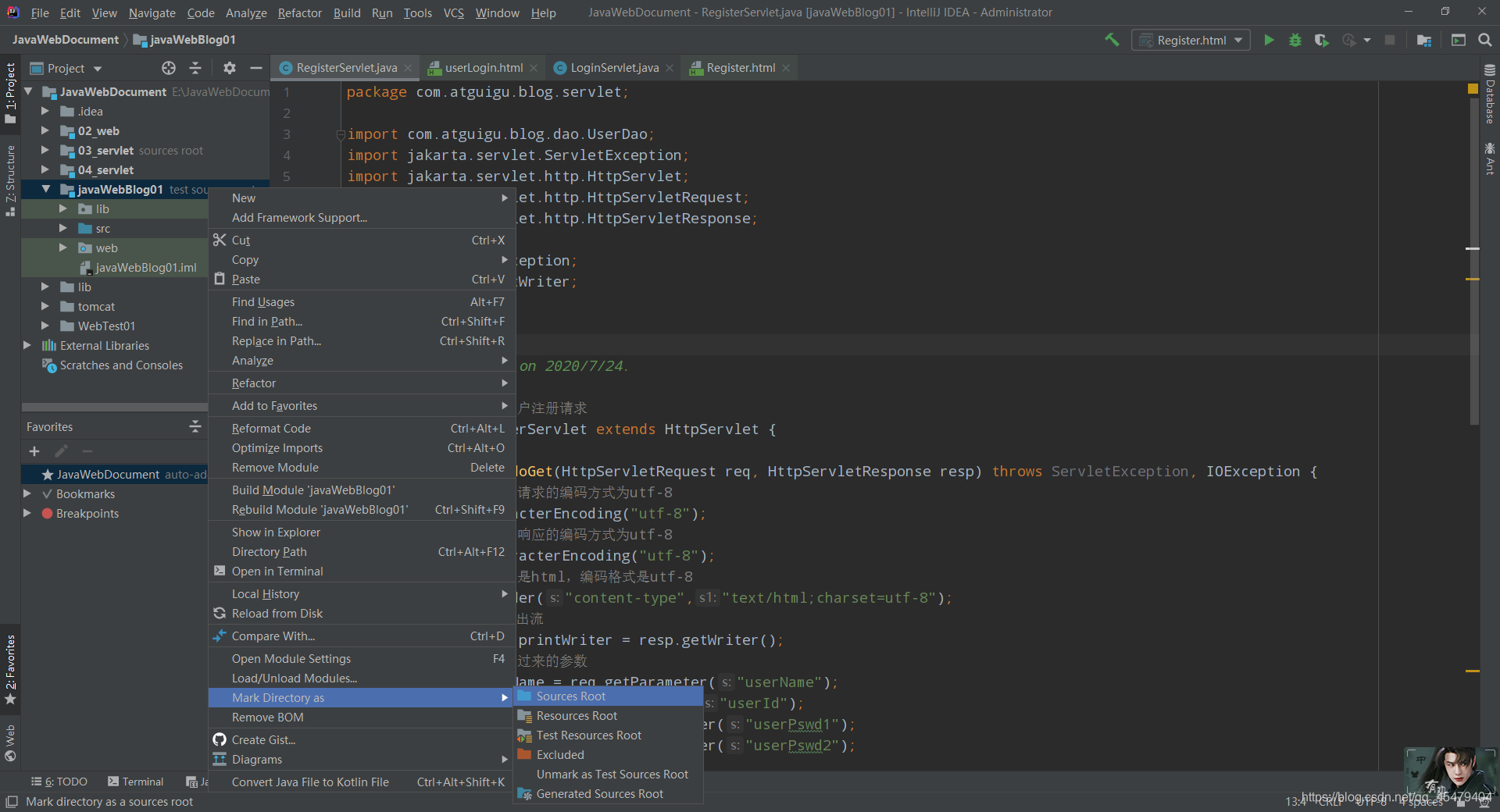1500x812 pixels.
Task: Collapse Favorites panel options icon
Action: [x=195, y=426]
